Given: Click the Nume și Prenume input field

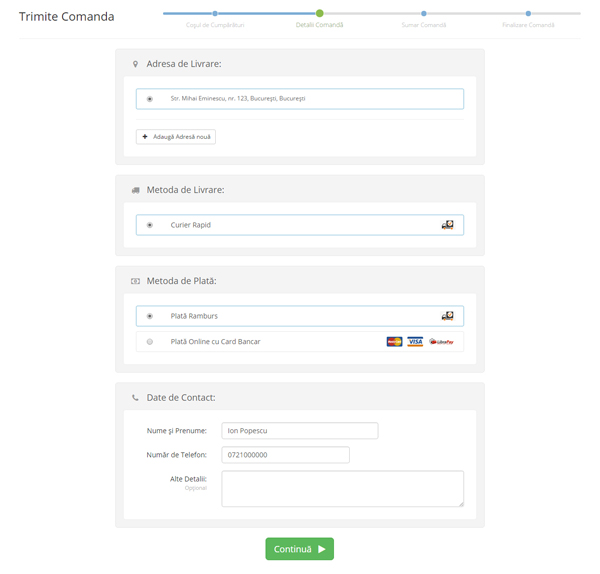Looking at the screenshot, I should [300, 431].
